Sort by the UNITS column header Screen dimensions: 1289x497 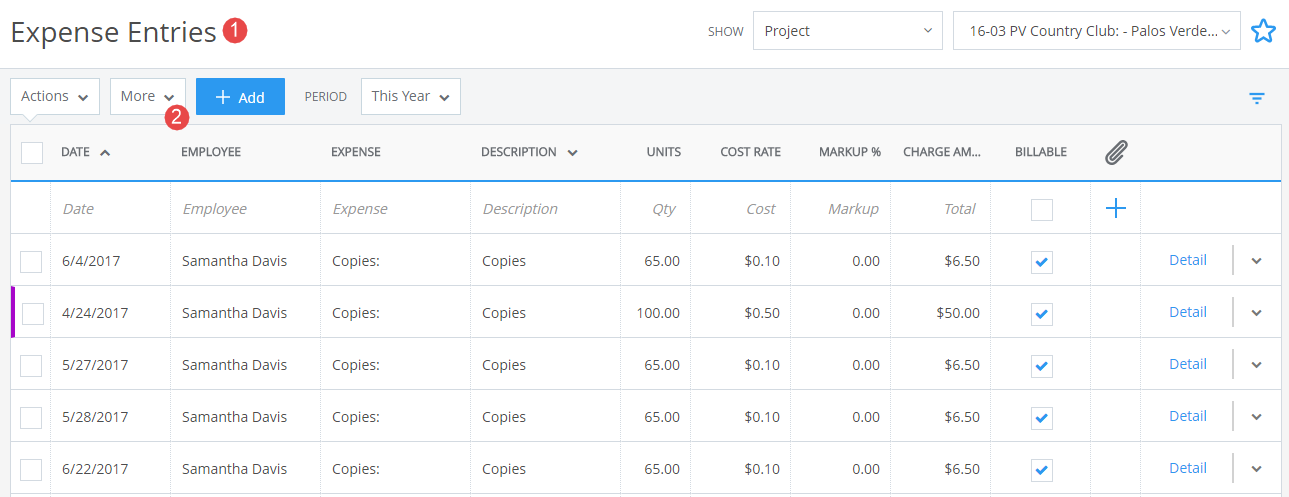(663, 153)
